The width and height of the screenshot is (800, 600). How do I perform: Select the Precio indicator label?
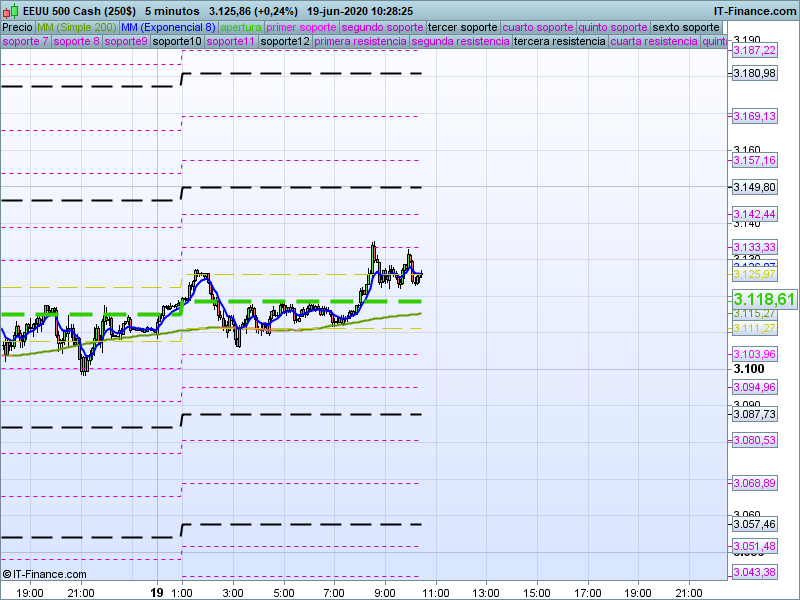click(x=17, y=27)
